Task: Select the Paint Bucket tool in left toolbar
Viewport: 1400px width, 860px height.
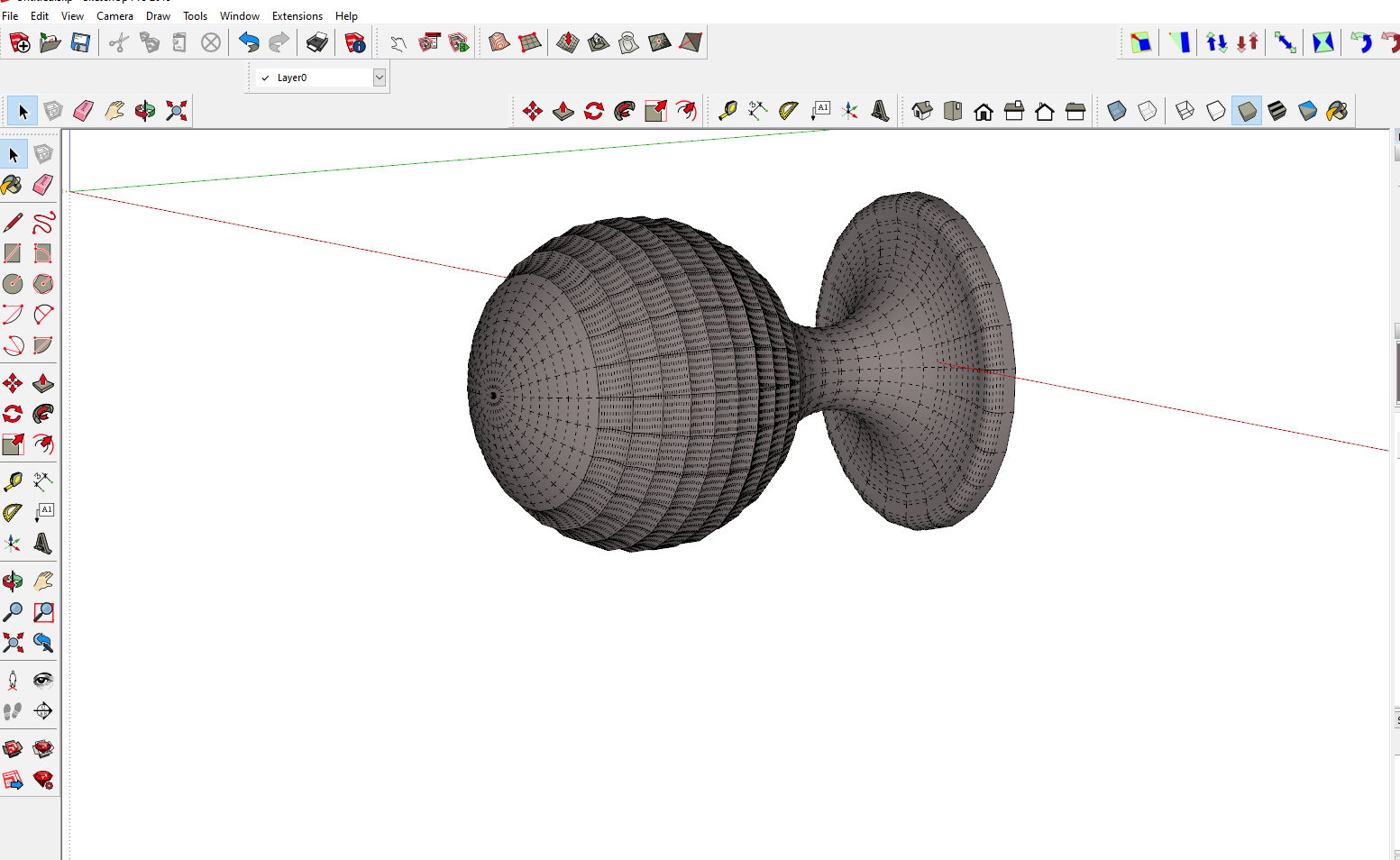Action: (12, 185)
